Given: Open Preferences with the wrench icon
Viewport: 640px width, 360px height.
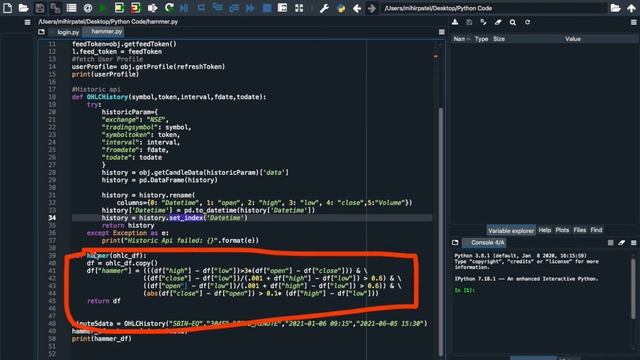Looking at the screenshot, I should (324, 8).
